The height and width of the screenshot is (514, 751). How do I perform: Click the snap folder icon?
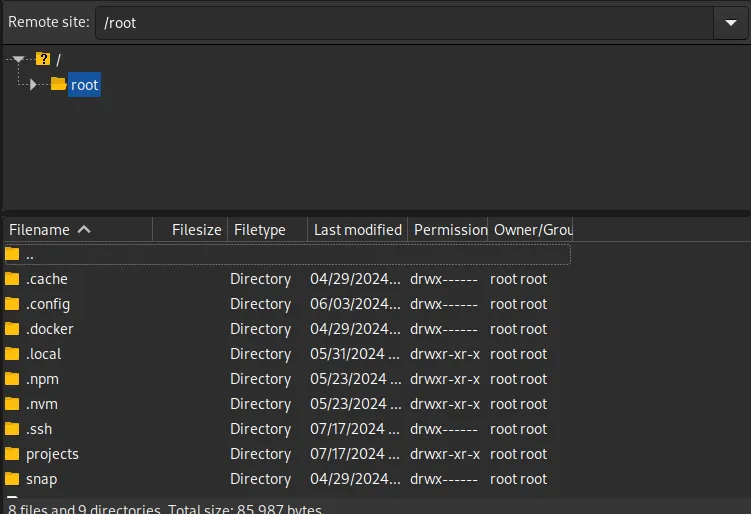pyautogui.click(x=12, y=479)
